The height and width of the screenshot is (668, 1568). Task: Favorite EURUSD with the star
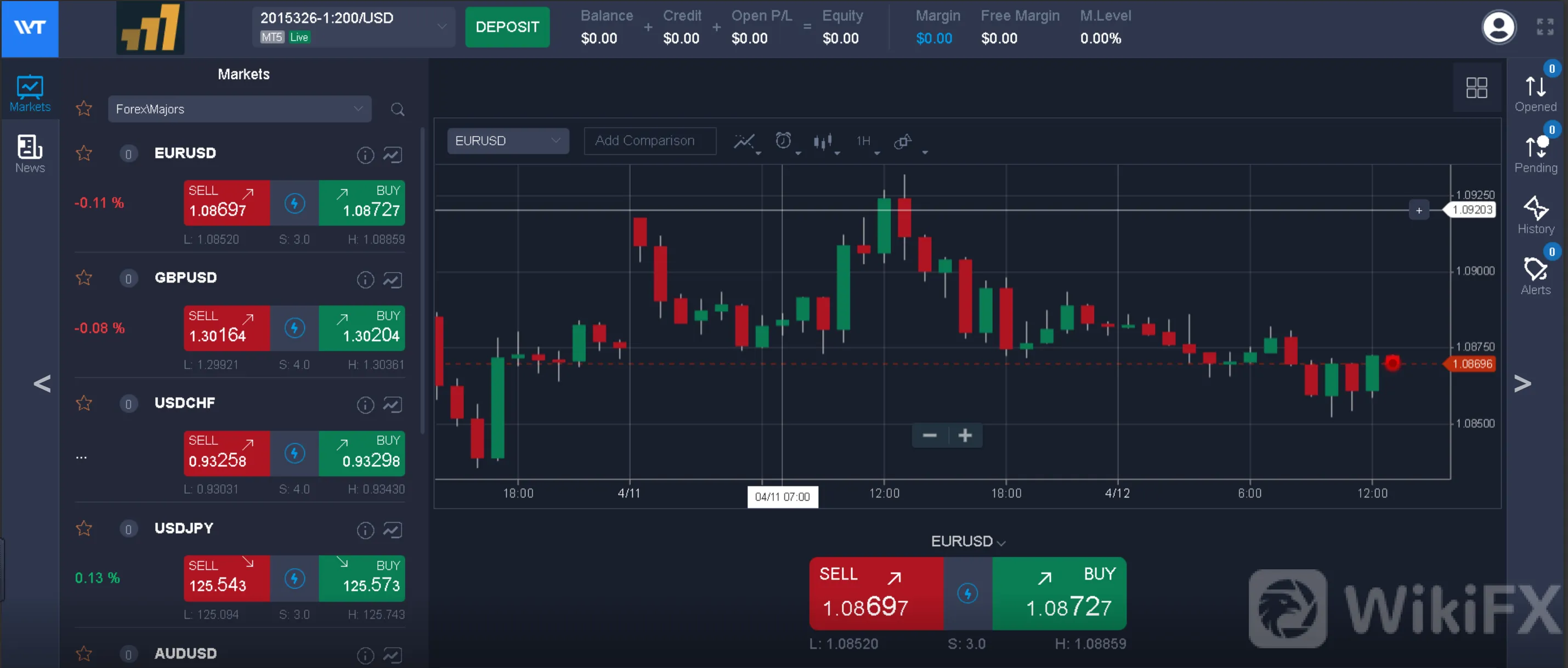coord(84,153)
